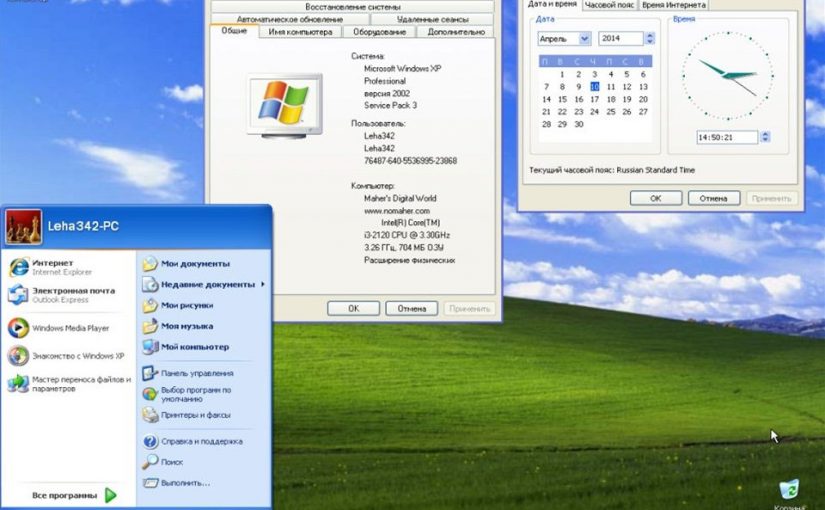
Task: Click the www.nomaher.com text
Action: (397, 211)
